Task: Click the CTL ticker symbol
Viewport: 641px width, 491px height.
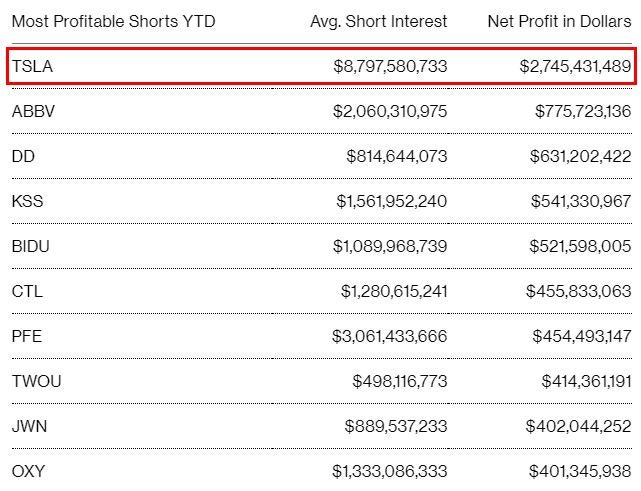Action: coord(27,291)
